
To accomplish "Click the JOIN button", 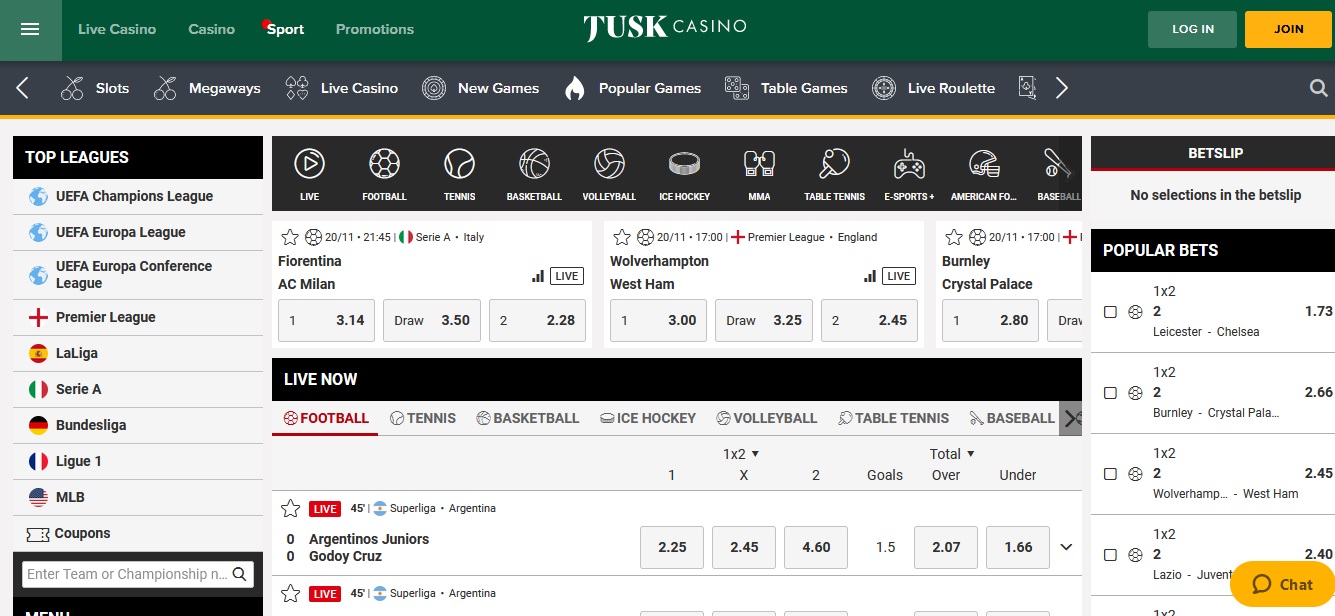I will coord(1289,29).
